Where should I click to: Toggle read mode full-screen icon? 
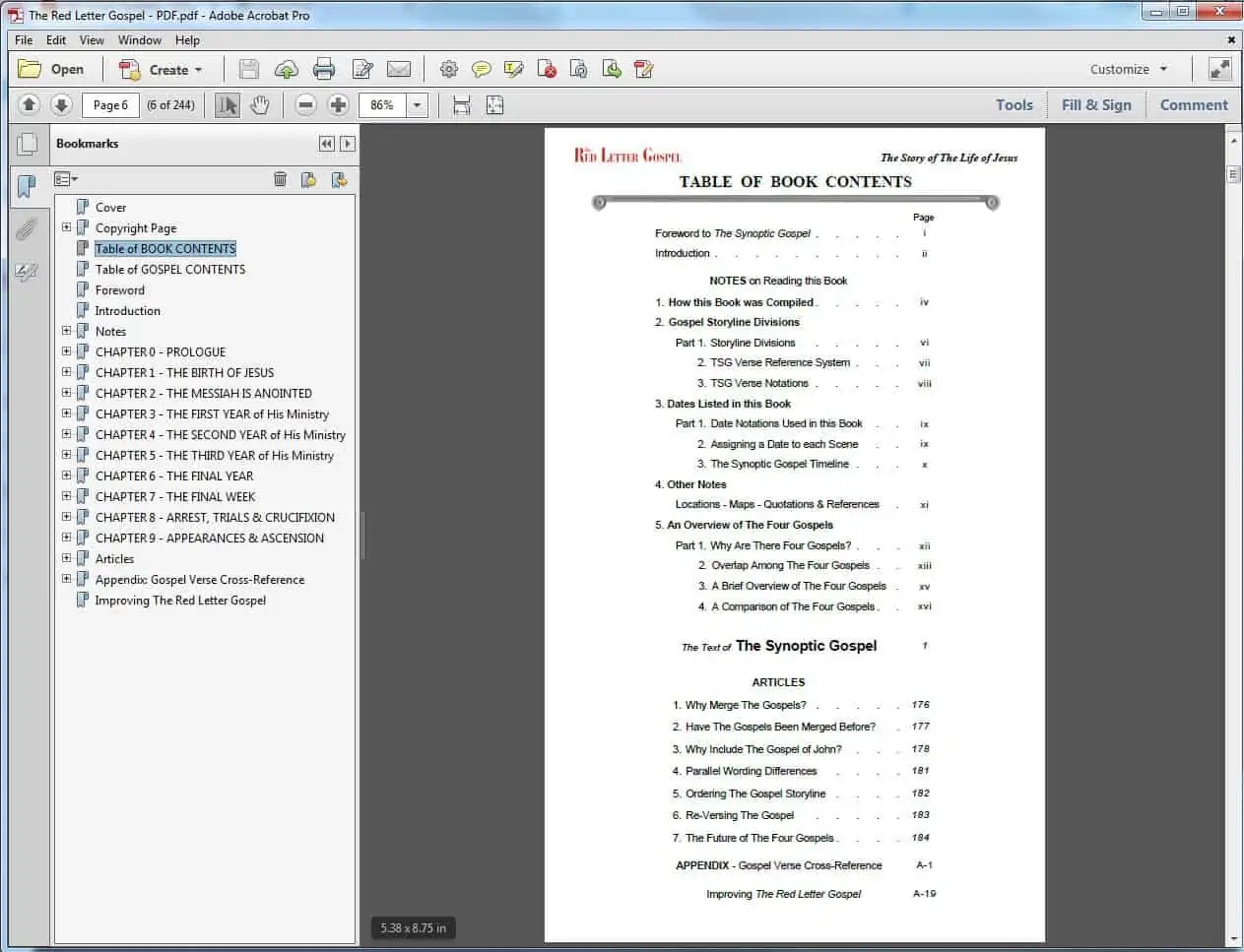pyautogui.click(x=1219, y=69)
